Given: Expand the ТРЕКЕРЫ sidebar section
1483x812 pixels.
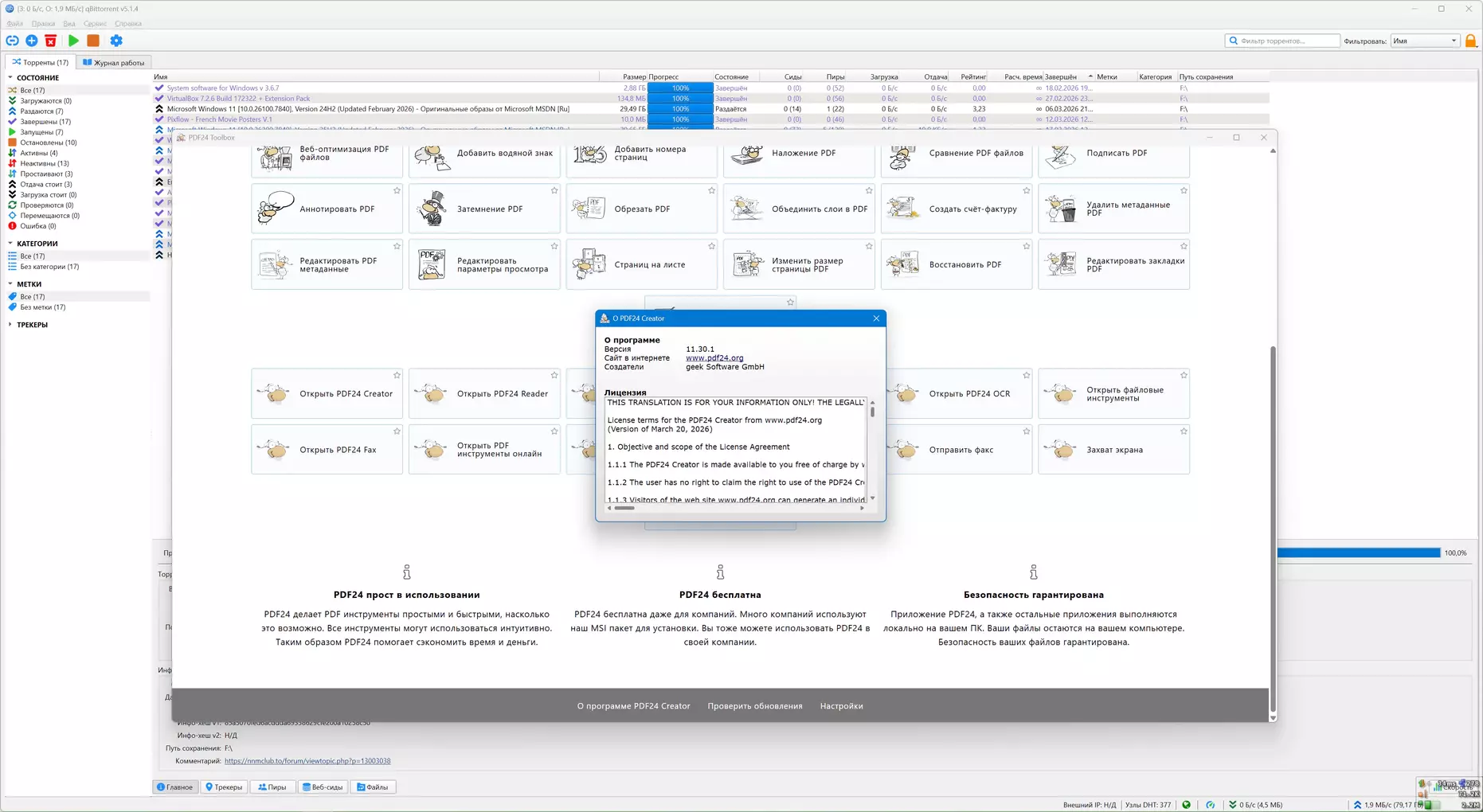Looking at the screenshot, I should [x=10, y=325].
